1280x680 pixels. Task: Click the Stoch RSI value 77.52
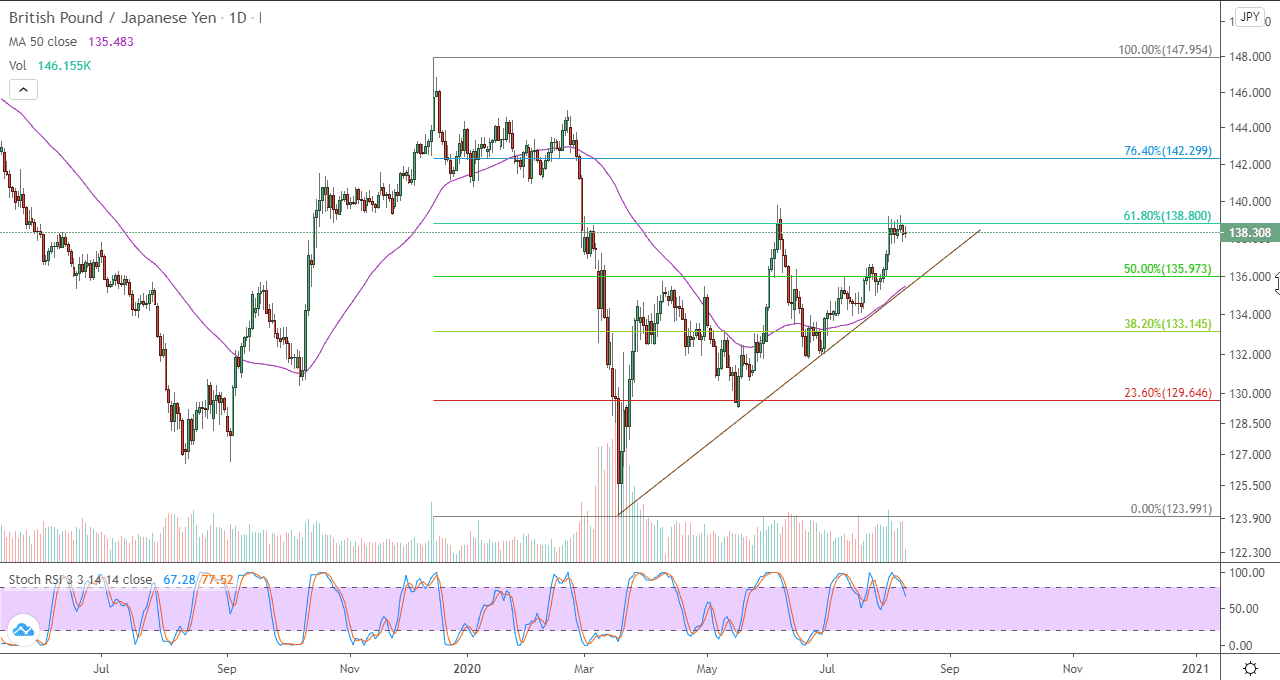pyautogui.click(x=217, y=579)
